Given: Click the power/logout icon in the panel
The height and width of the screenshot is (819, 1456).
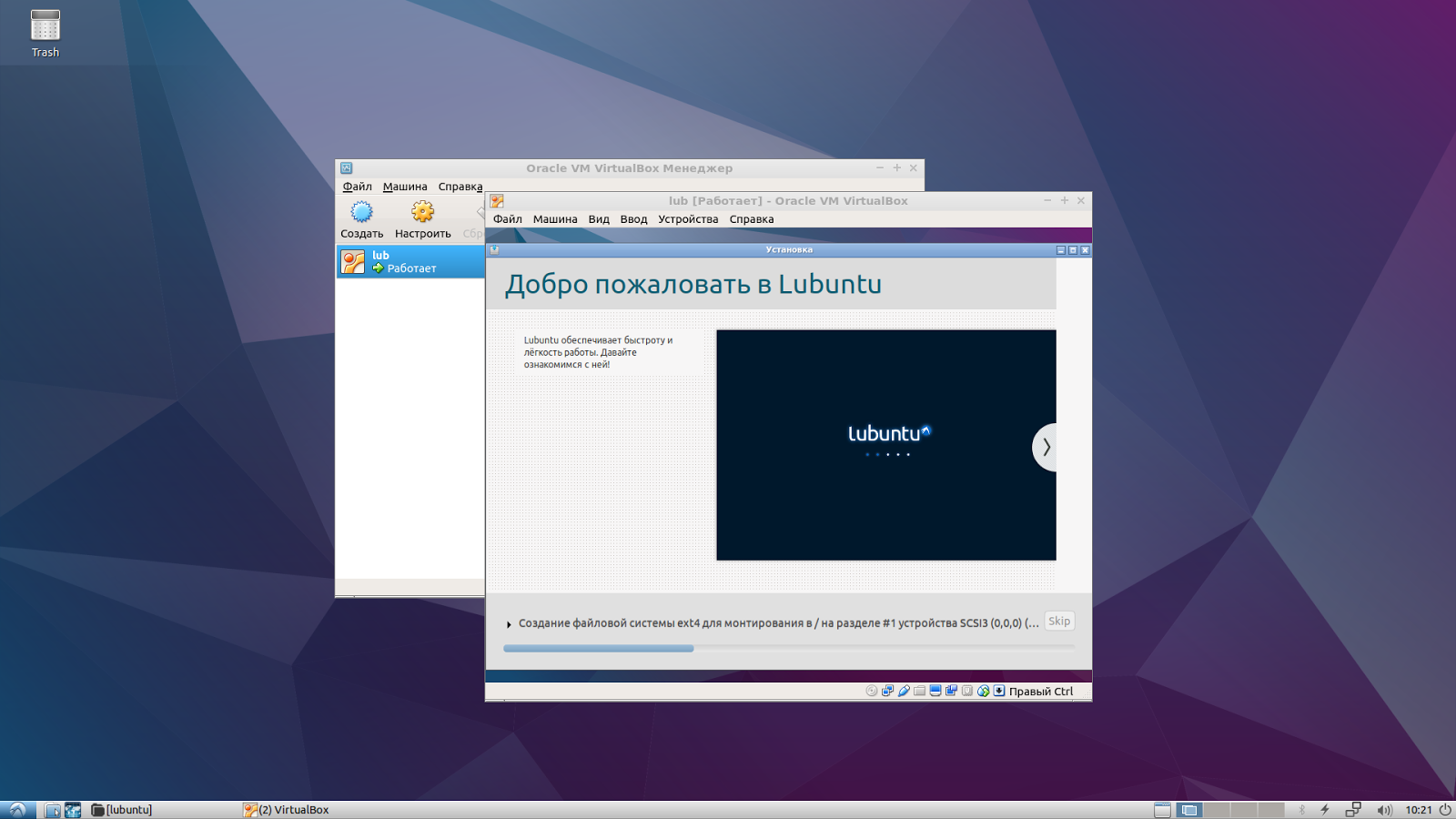Looking at the screenshot, I should tap(1445, 810).
